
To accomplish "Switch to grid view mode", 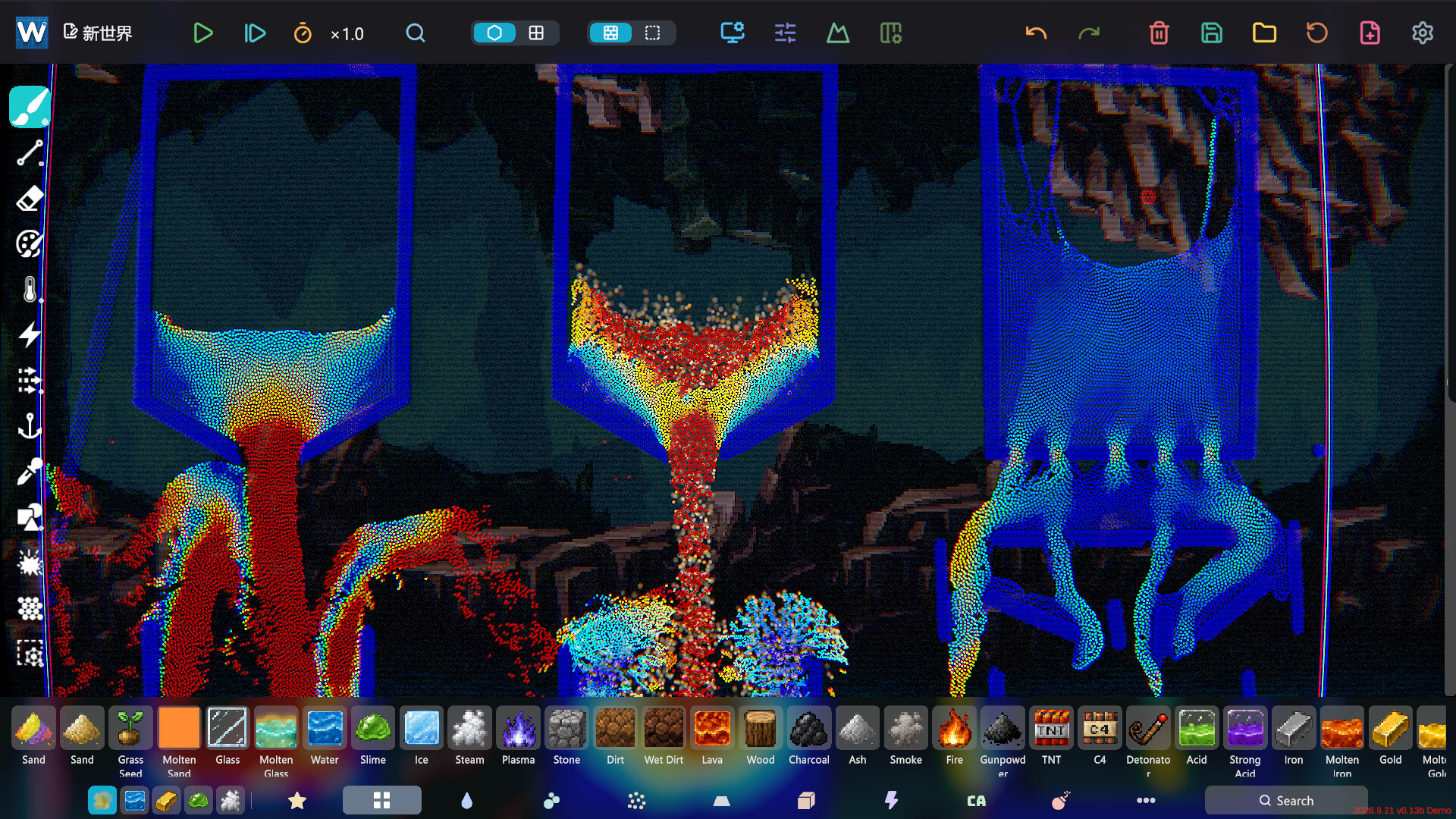I will coord(536,33).
